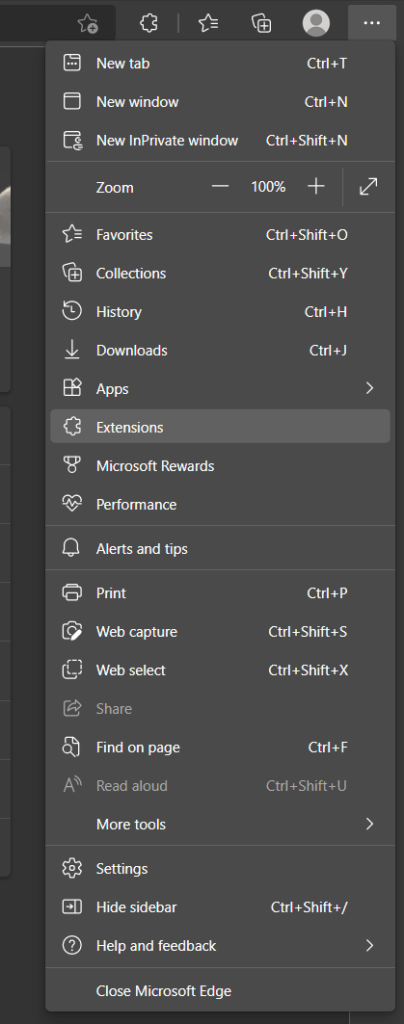Open Microsoft Rewards entry

click(x=220, y=466)
